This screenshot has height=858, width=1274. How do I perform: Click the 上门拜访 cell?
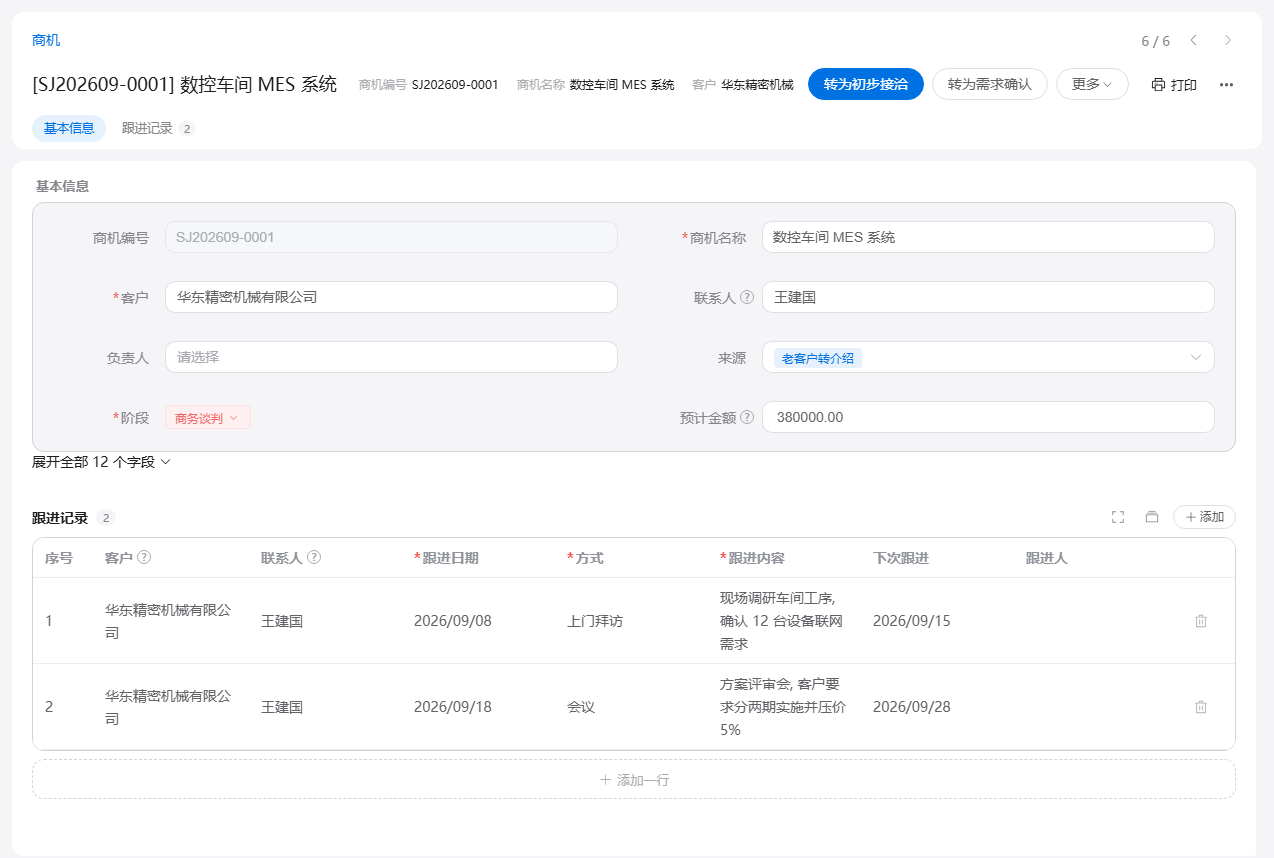[595, 621]
